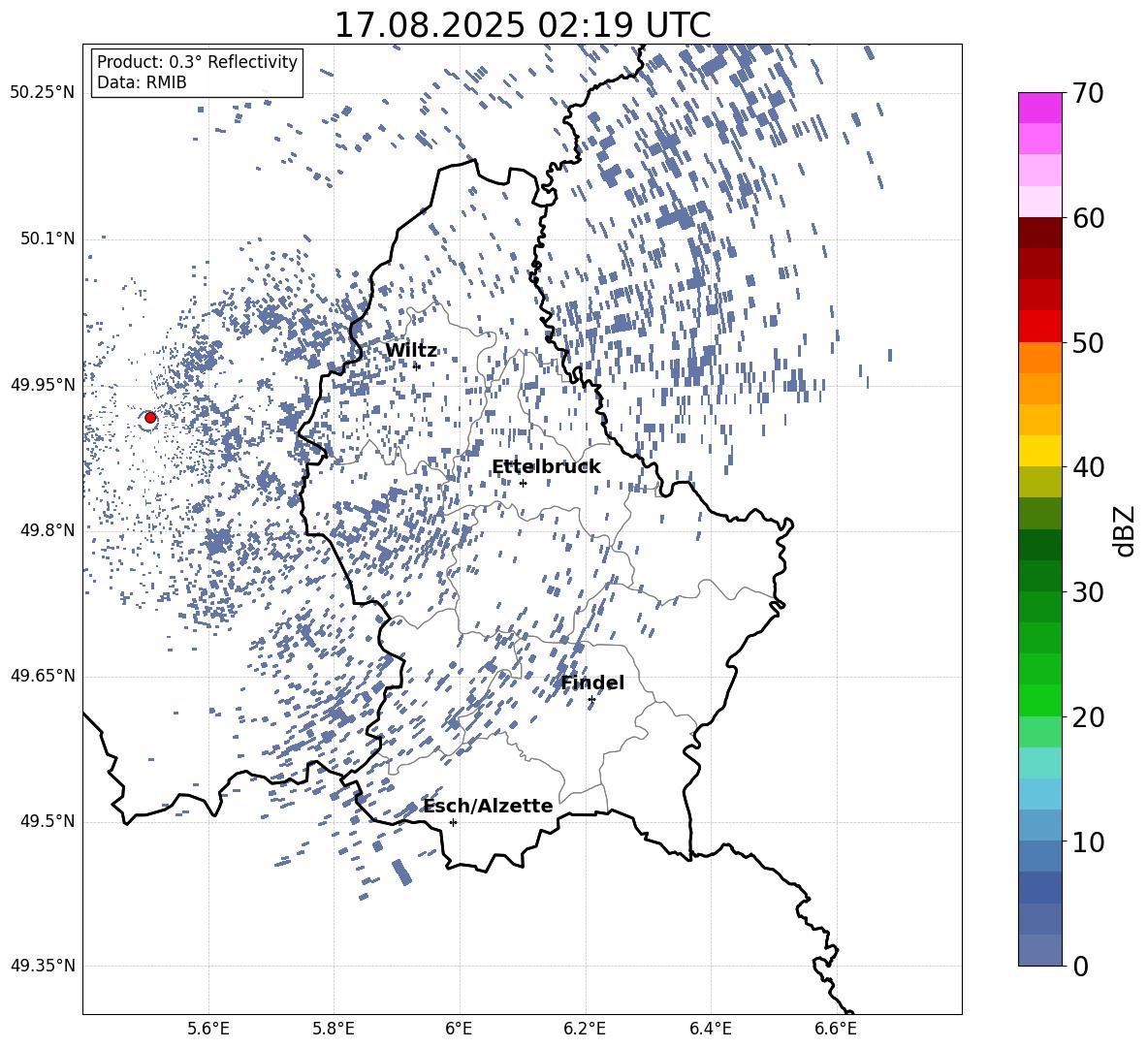Image resolution: width=1148 pixels, height=1048 pixels.
Task: Click the colorbar tick label 70
Action: point(1089,94)
